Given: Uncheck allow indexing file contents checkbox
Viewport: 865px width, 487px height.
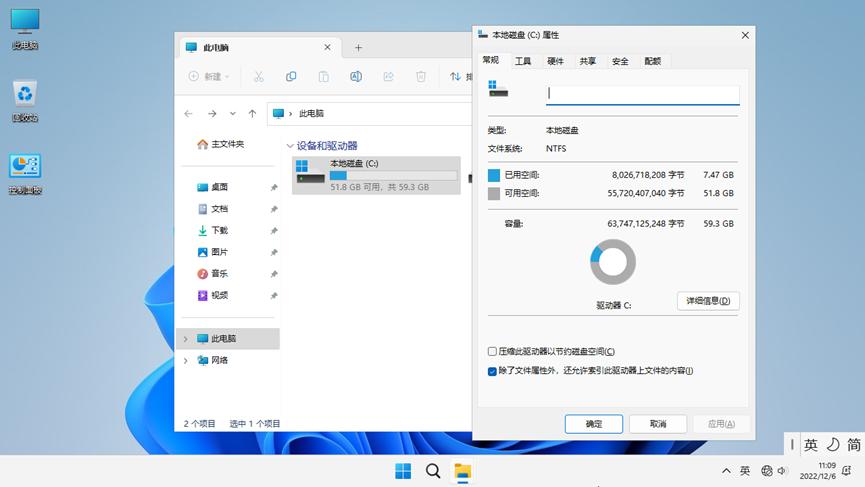Looking at the screenshot, I should click(492, 371).
